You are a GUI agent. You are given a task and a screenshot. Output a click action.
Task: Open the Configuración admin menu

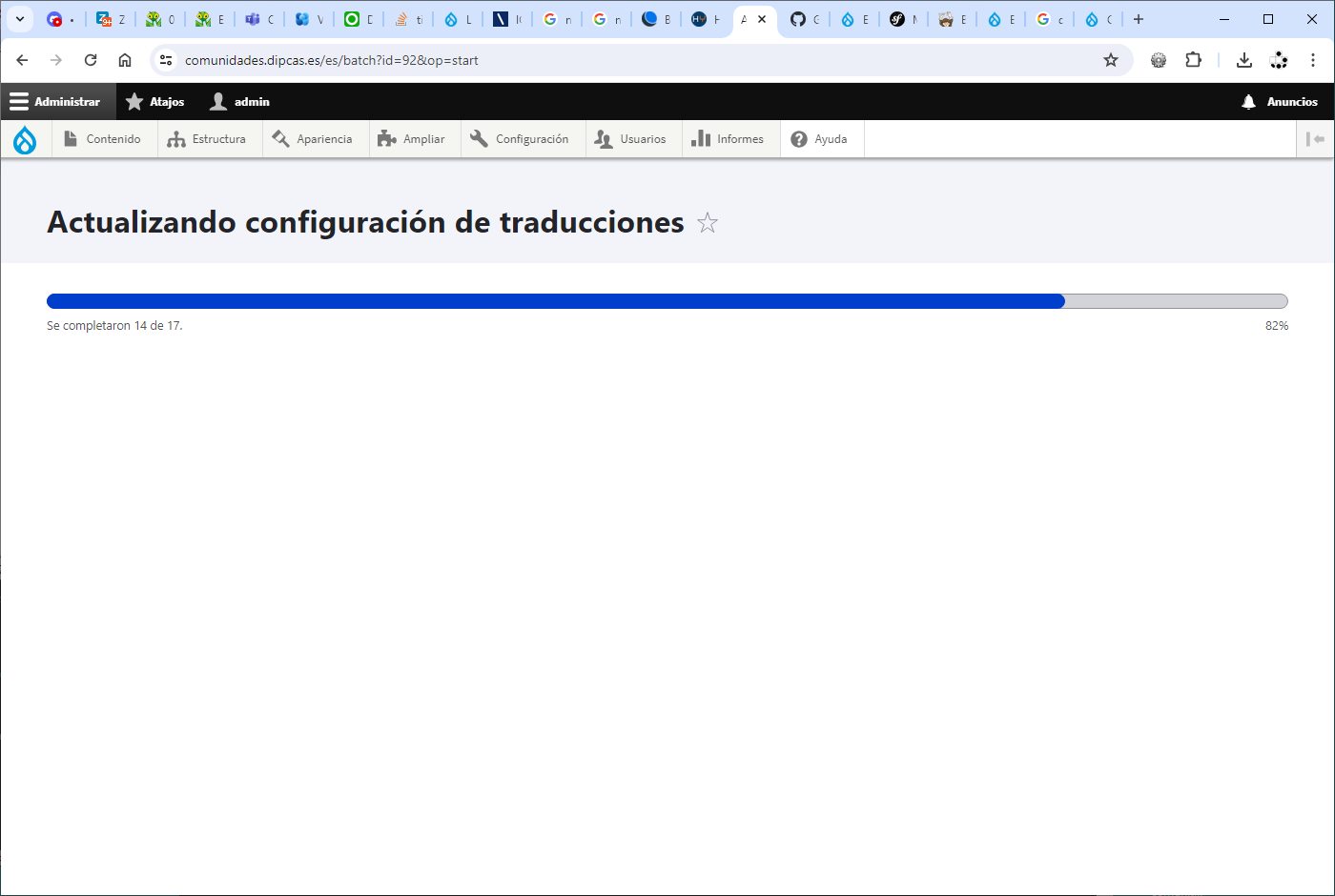[521, 139]
